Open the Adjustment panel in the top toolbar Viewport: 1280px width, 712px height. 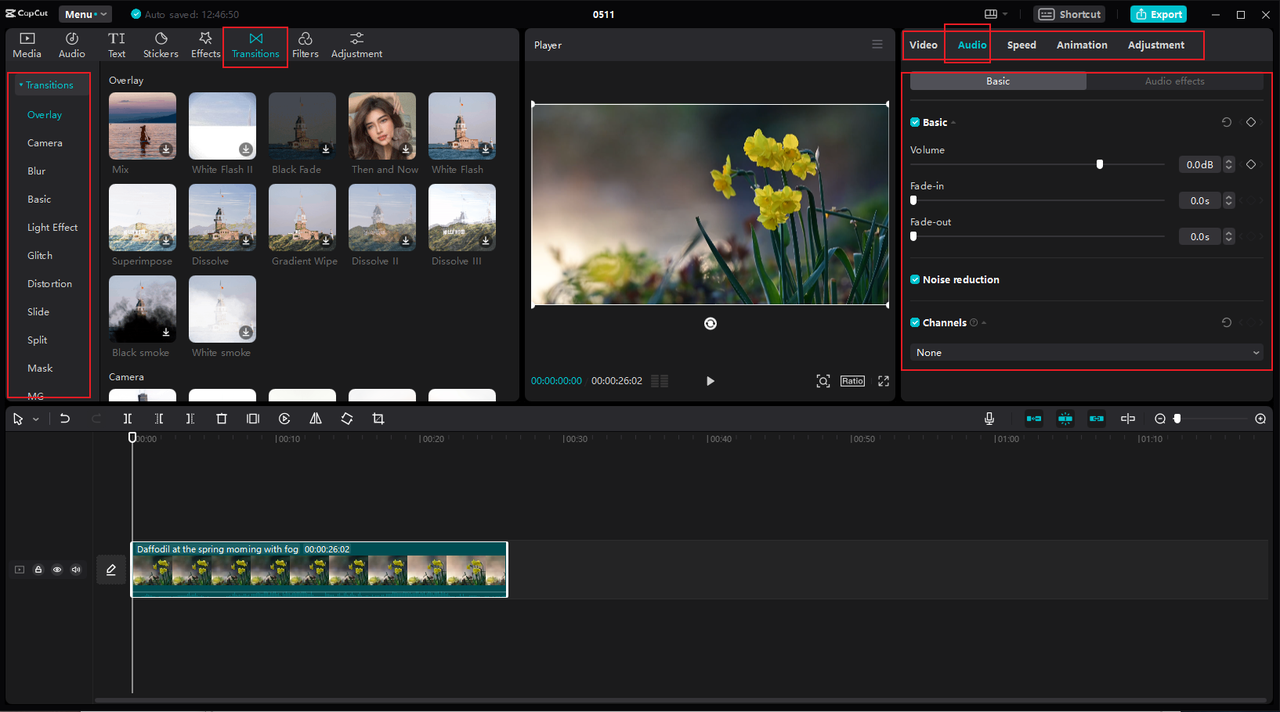tap(357, 45)
